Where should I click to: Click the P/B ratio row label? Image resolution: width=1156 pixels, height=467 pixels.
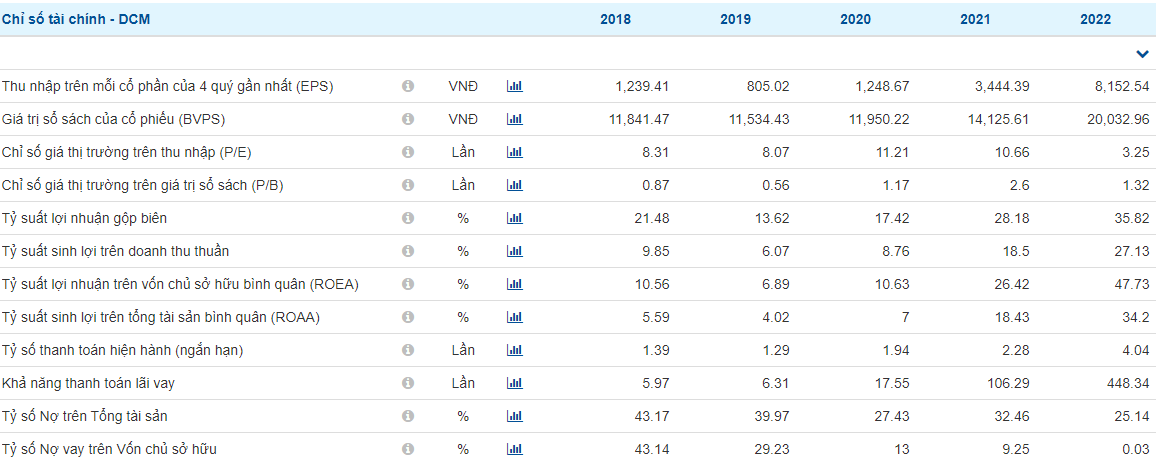[143, 185]
